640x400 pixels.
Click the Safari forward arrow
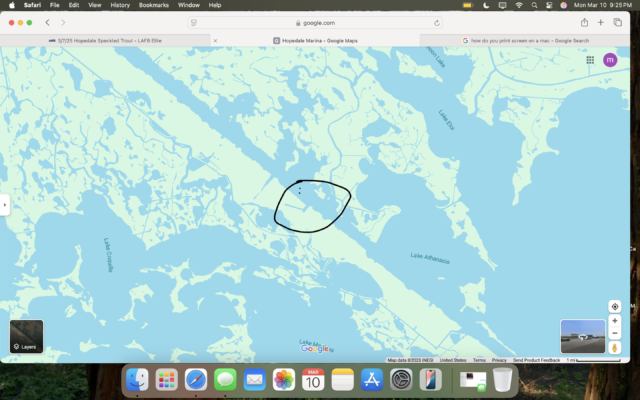[x=63, y=23]
